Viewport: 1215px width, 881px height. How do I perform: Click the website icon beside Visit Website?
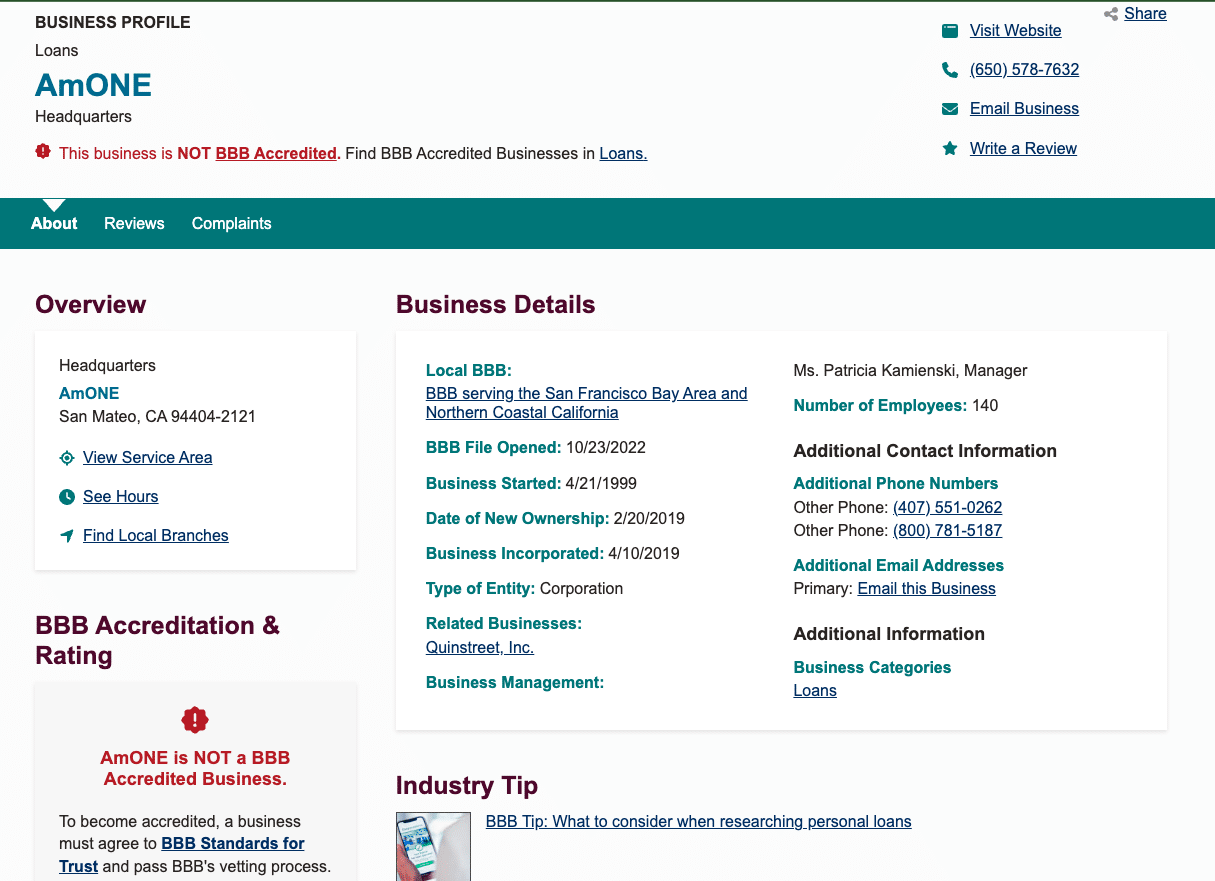(949, 31)
